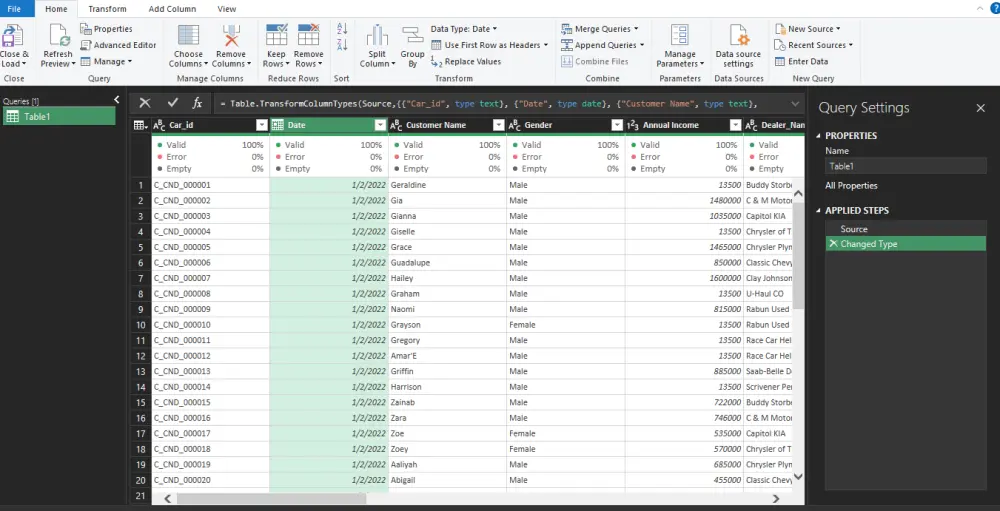Open the Date column filter dropdown
The image size is (1000, 511).
pyautogui.click(x=380, y=125)
